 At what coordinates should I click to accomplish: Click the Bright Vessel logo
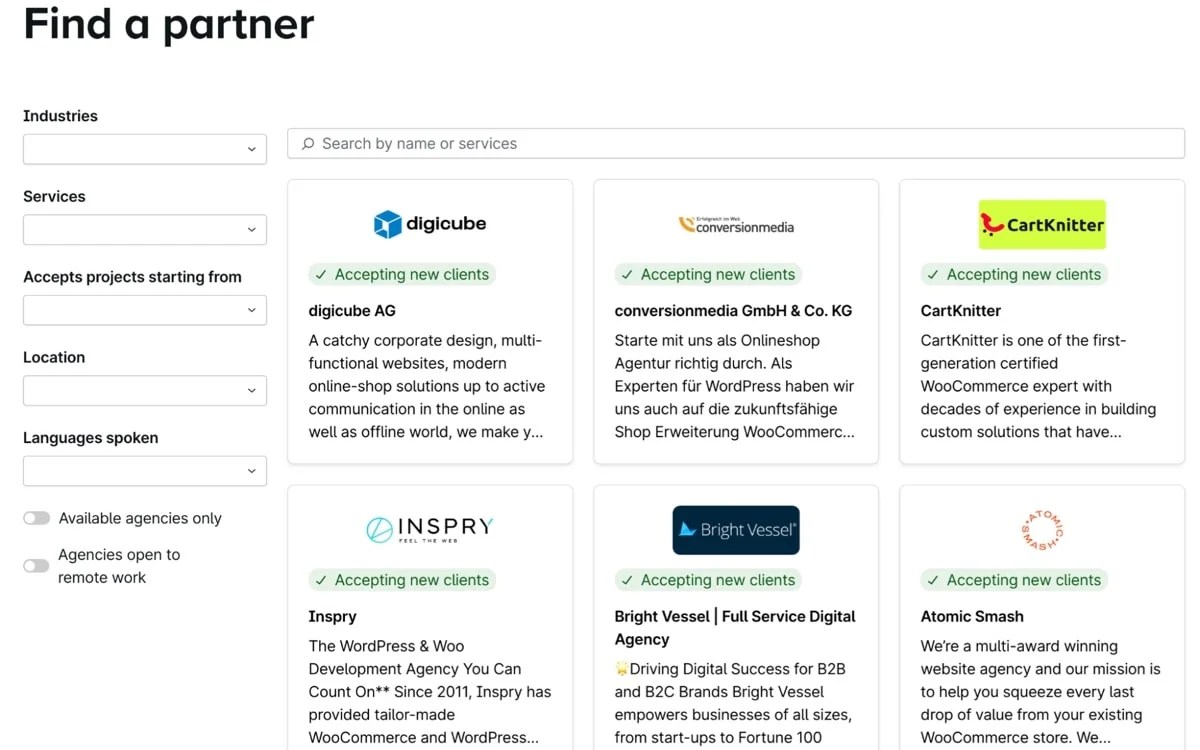tap(736, 530)
